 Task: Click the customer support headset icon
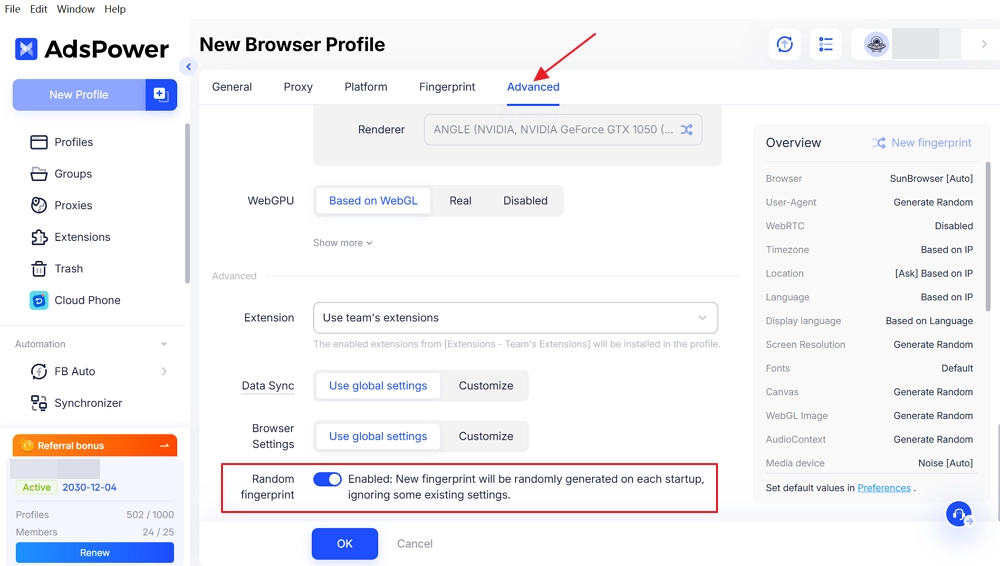[x=959, y=514]
